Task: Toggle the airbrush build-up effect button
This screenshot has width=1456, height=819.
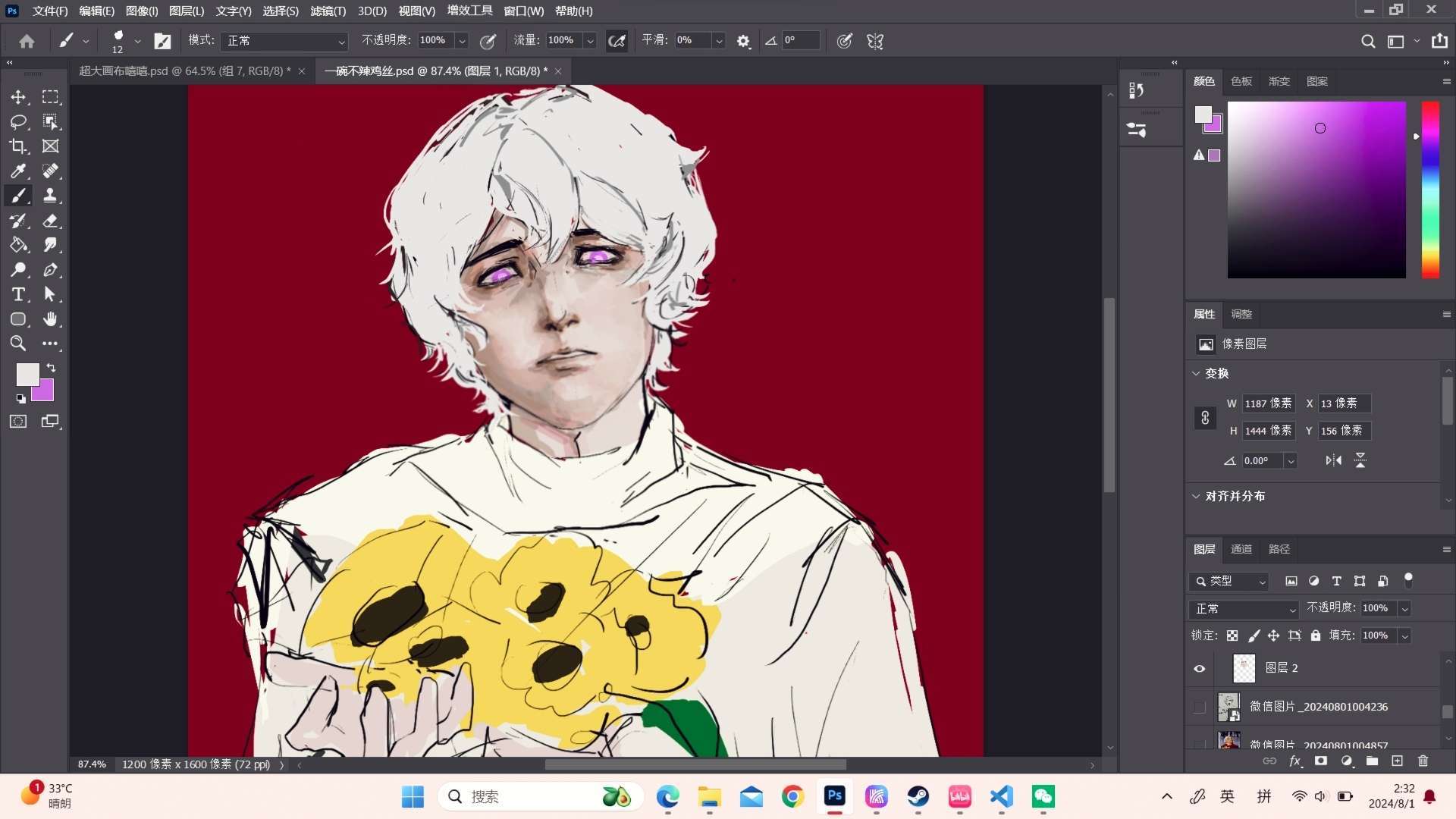Action: pos(617,41)
